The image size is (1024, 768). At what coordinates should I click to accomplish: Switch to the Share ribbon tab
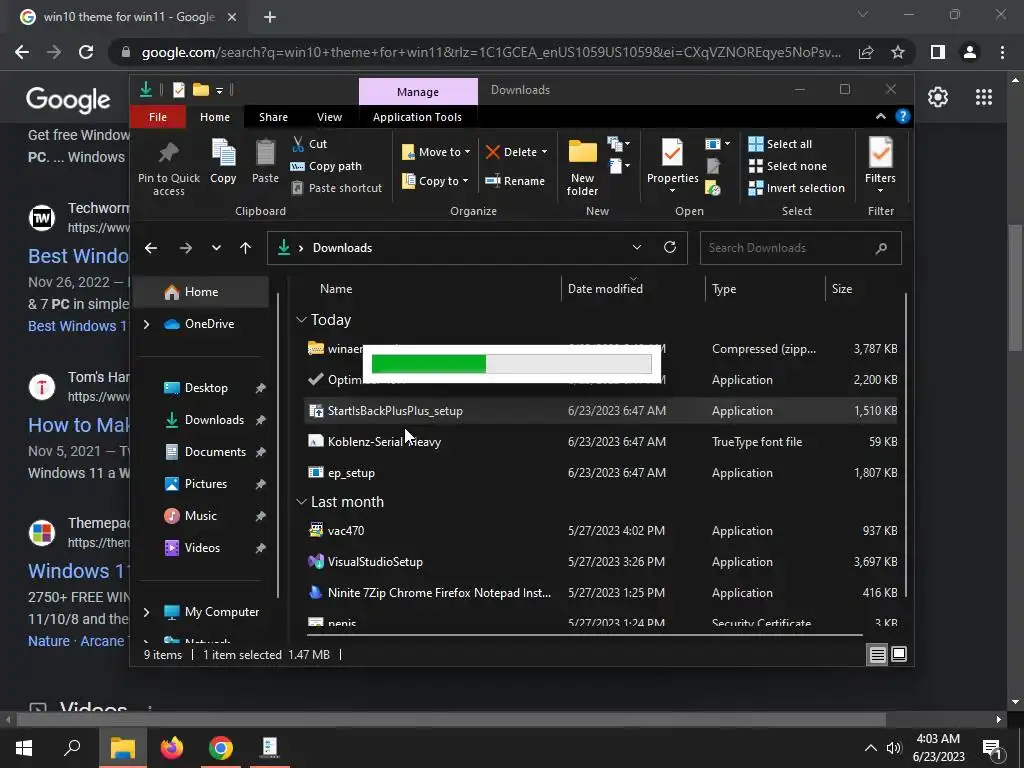[x=273, y=117]
